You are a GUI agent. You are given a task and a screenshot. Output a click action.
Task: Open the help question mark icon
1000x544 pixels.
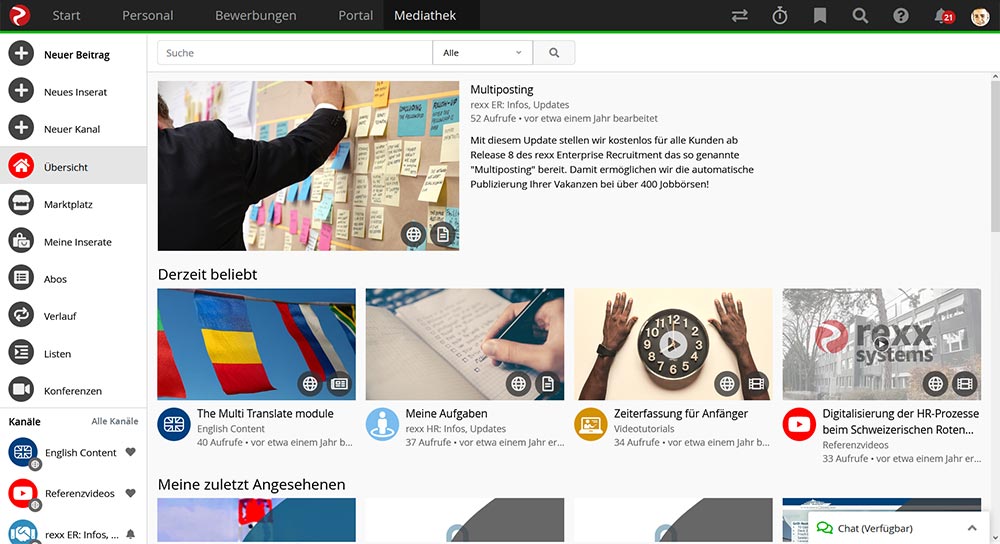[x=901, y=16]
